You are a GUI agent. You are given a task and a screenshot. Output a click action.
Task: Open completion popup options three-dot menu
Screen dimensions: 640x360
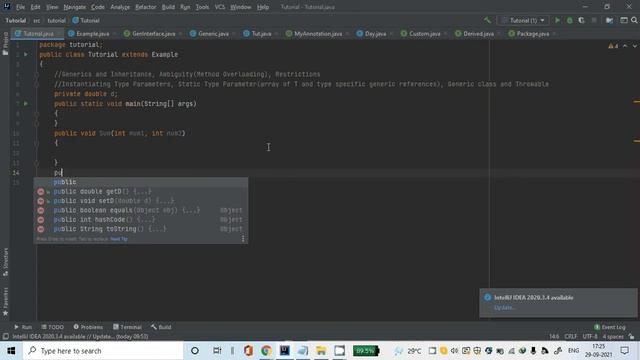pos(243,239)
